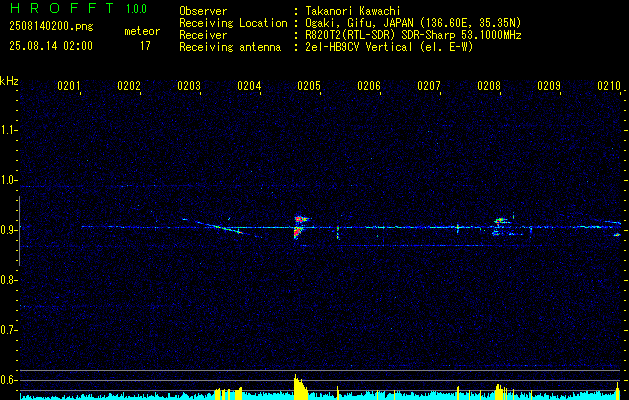
Task: Click the 0.9 kHz axis label
Action: pyautogui.click(x=8, y=230)
